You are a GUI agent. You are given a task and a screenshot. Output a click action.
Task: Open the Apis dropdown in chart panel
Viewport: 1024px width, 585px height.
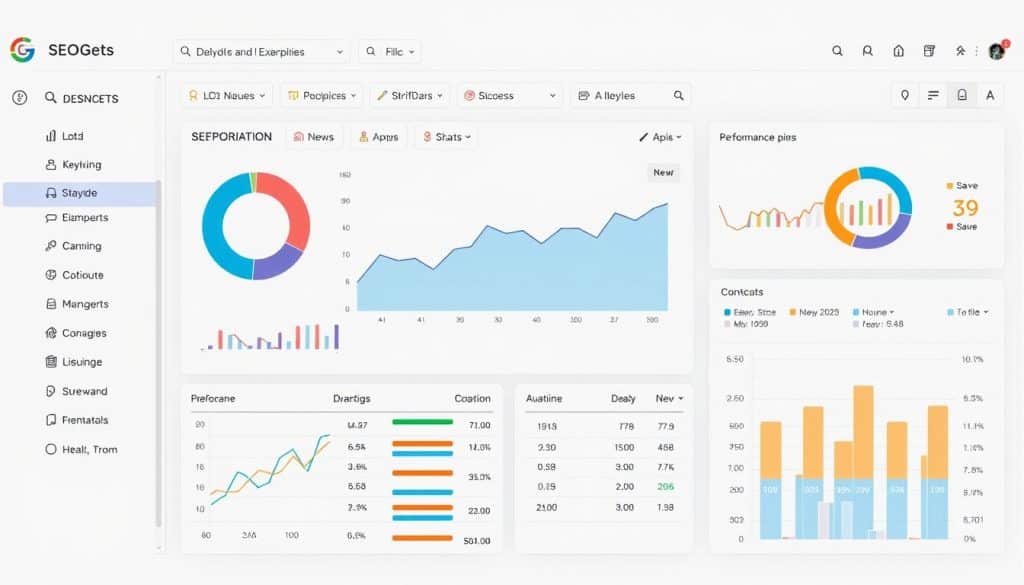660,136
